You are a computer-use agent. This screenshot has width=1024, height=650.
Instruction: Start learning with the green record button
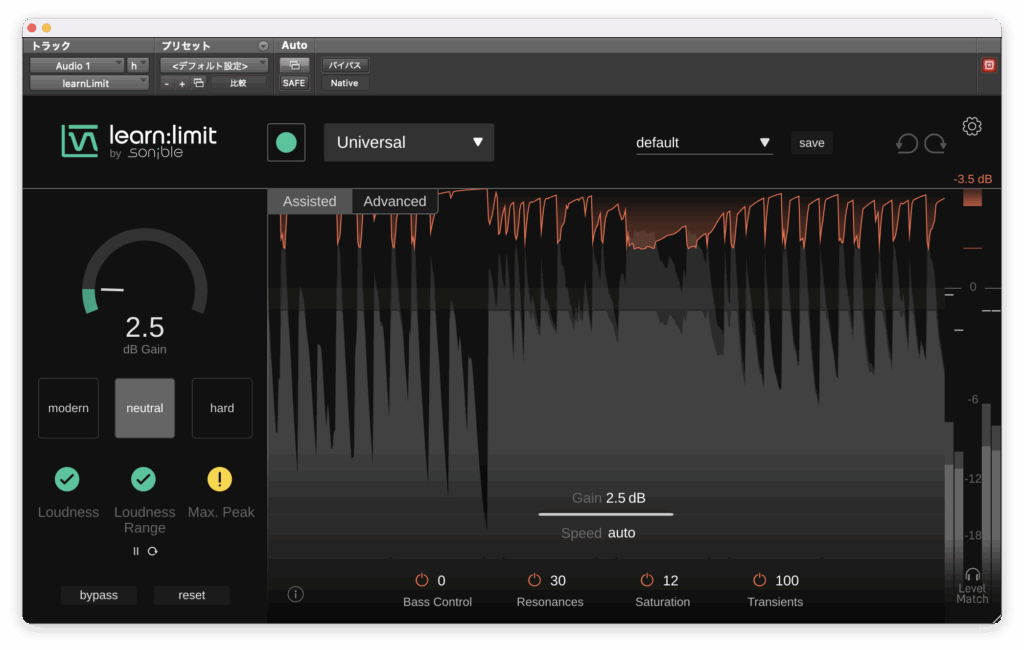coord(286,142)
